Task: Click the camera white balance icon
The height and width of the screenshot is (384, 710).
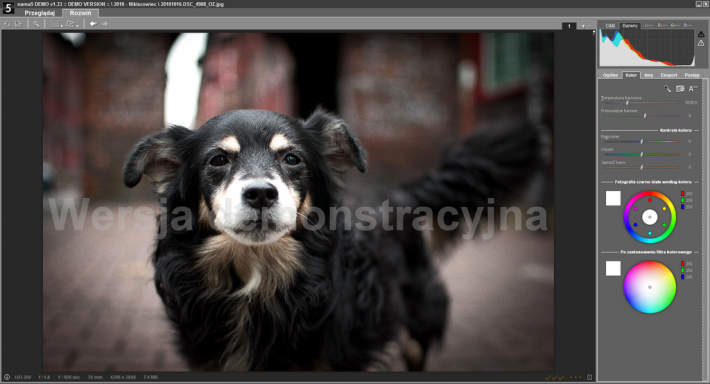Action: point(680,89)
